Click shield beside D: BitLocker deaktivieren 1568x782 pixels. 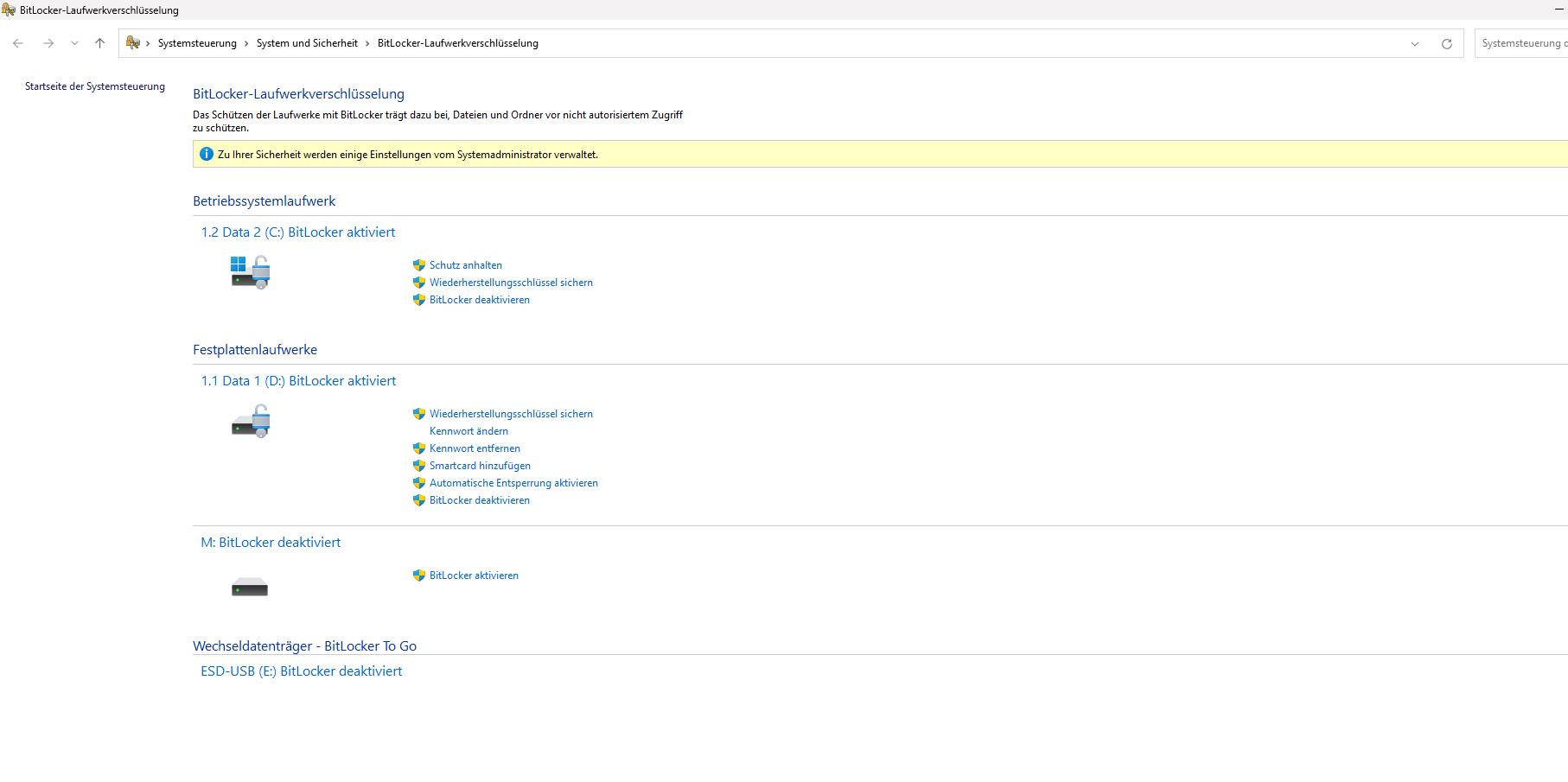pos(419,500)
